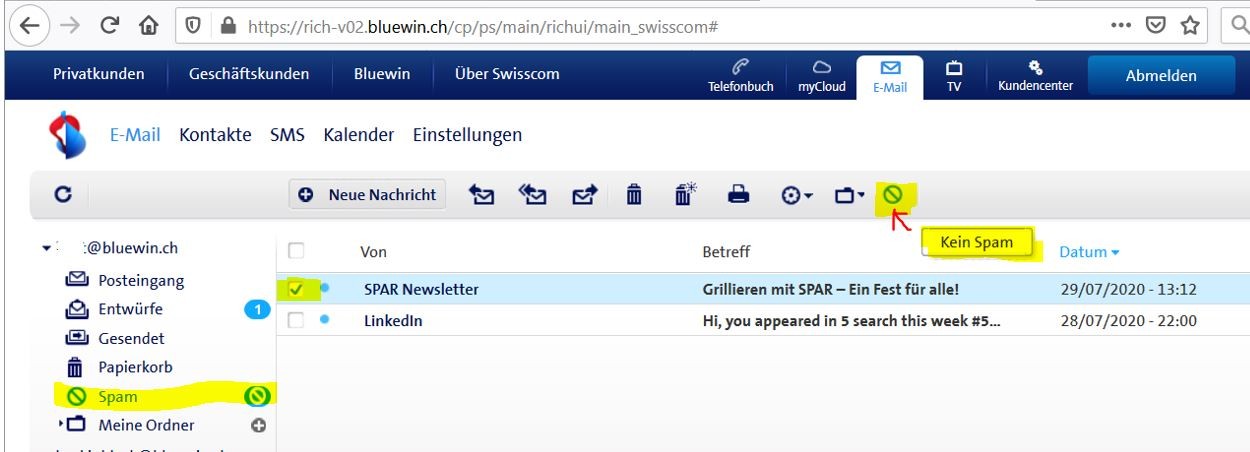The height and width of the screenshot is (452, 1250).
Task: Sort by the Betreff column header
Action: tap(726, 252)
